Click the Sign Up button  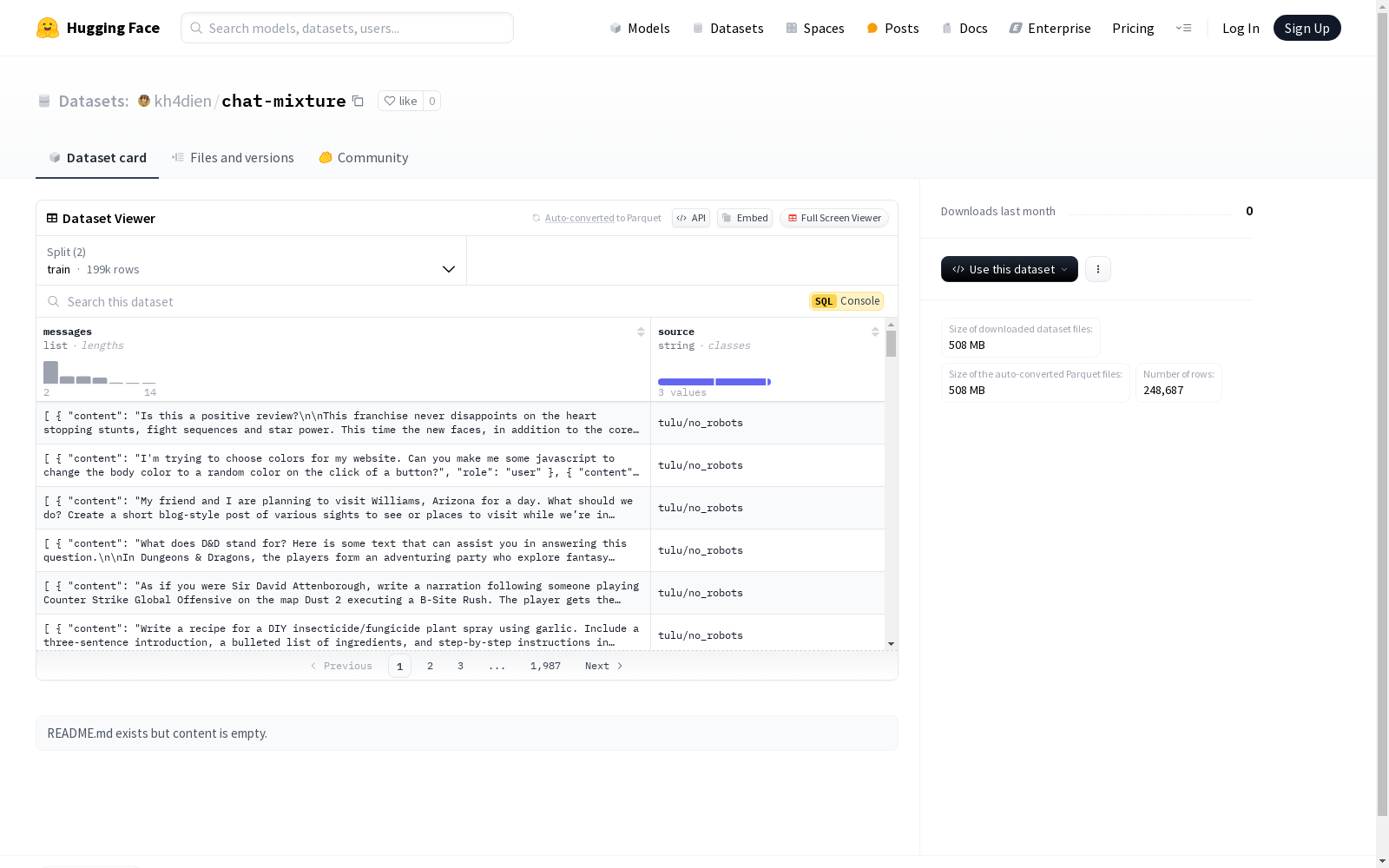tap(1307, 28)
